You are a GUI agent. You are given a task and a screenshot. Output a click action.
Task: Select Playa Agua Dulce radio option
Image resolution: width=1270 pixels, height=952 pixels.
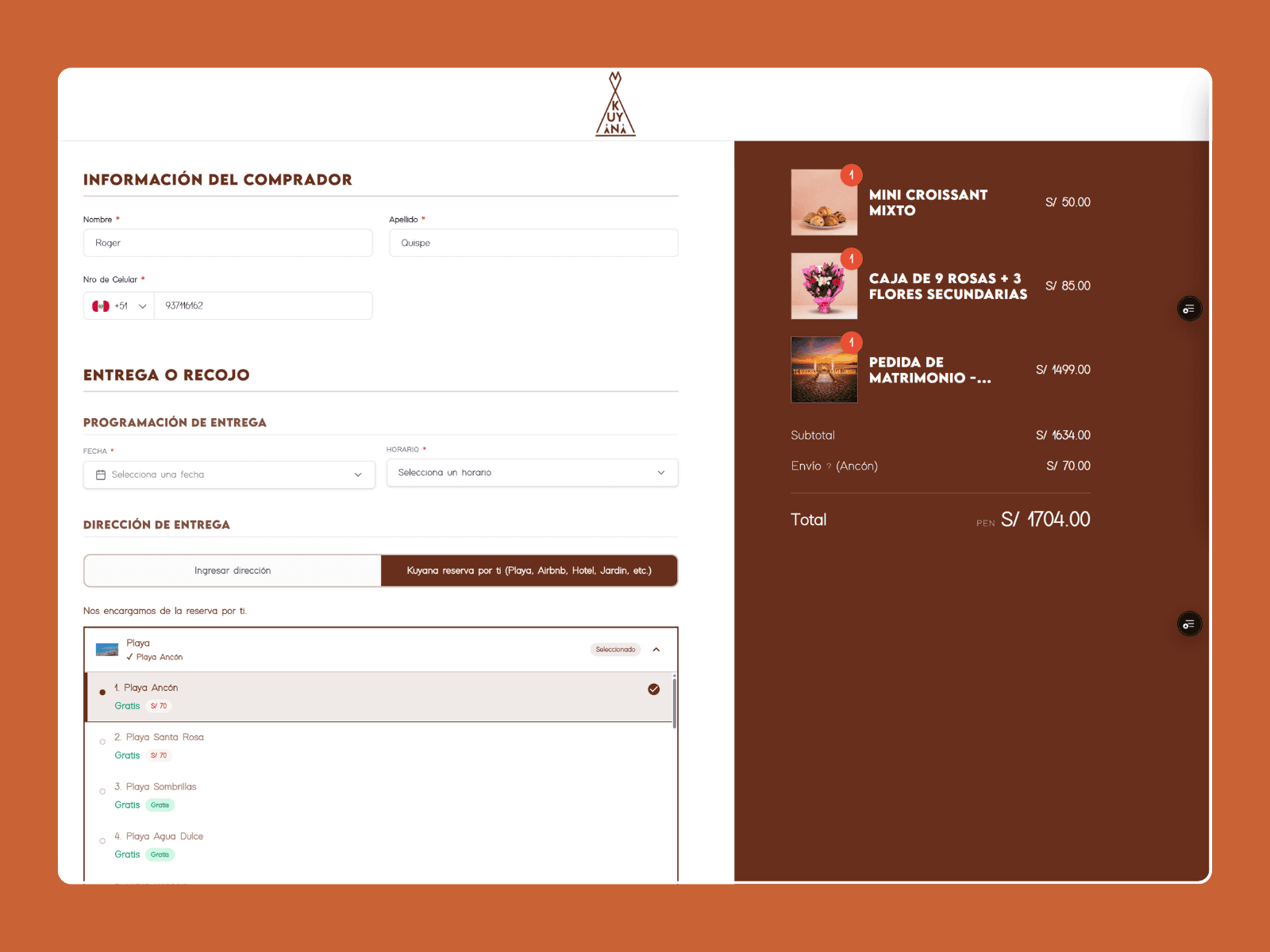click(102, 841)
